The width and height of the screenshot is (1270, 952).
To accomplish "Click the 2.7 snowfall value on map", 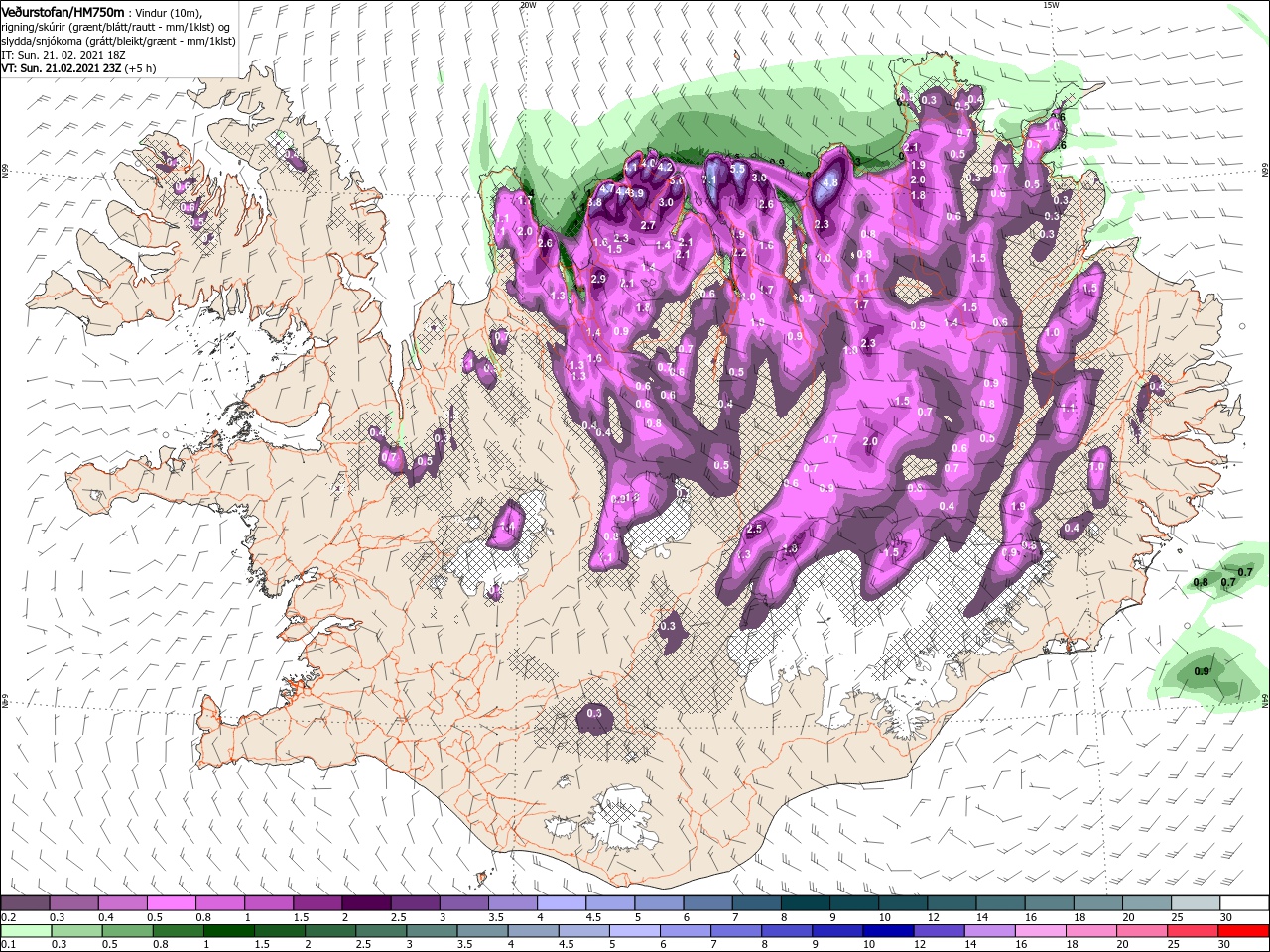I will (647, 225).
